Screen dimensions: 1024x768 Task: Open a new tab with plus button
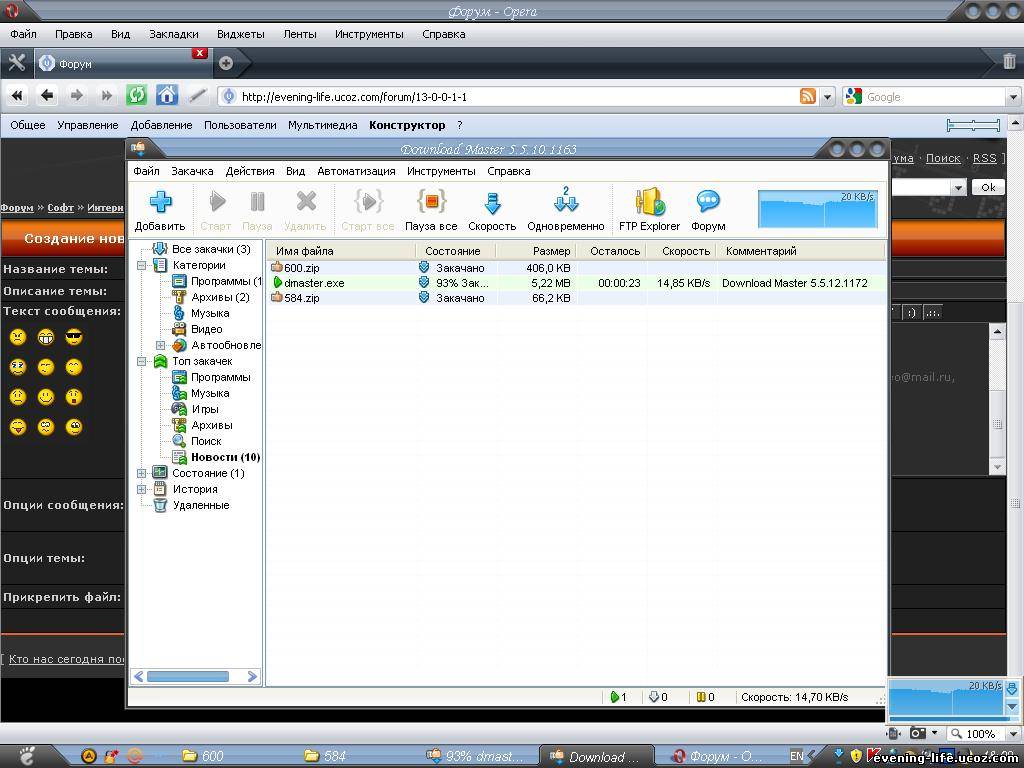coord(226,63)
